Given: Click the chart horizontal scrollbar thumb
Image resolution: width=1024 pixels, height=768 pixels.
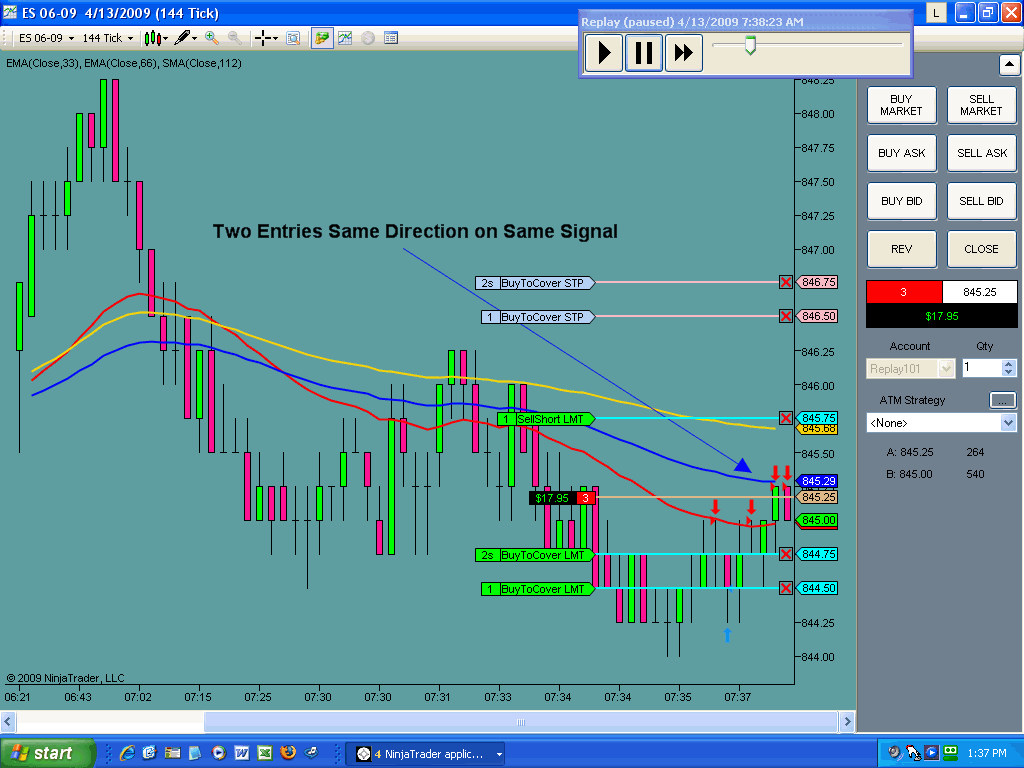Looking at the screenshot, I should (x=520, y=722).
